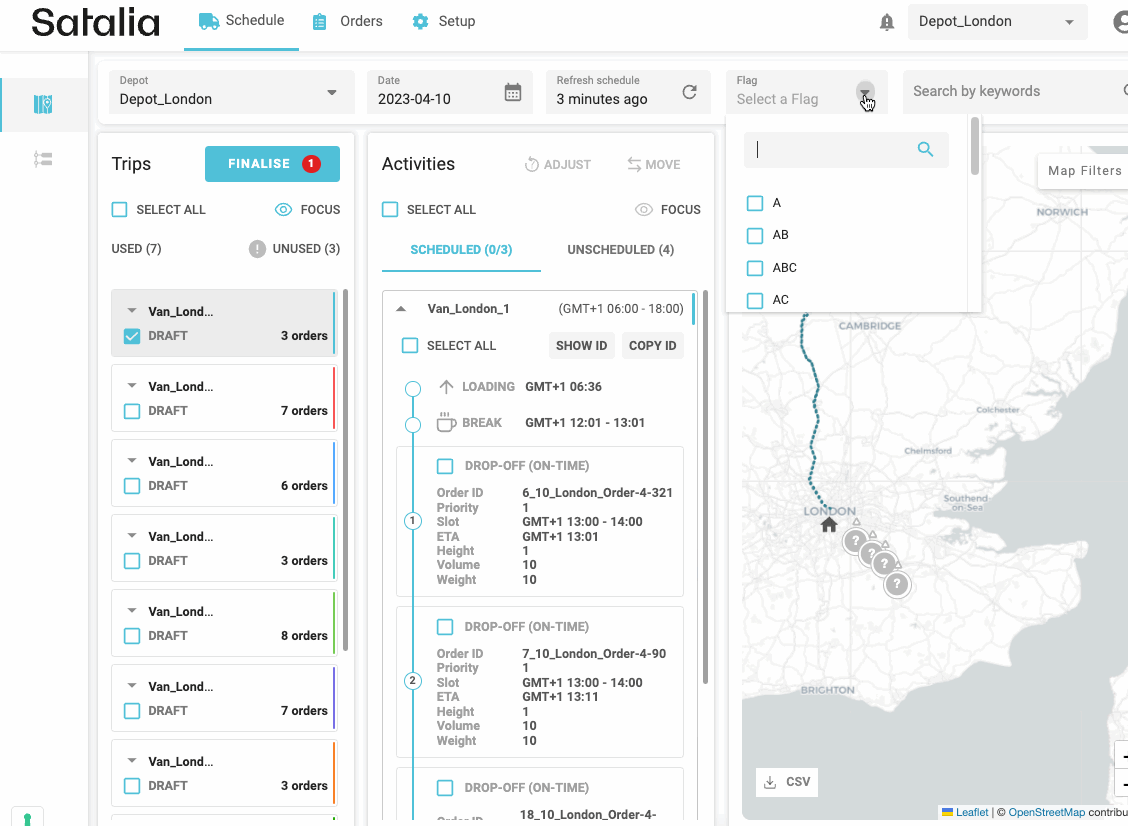The image size is (1128, 826).
Task: Click the notifications bell icon
Action: pos(886,22)
